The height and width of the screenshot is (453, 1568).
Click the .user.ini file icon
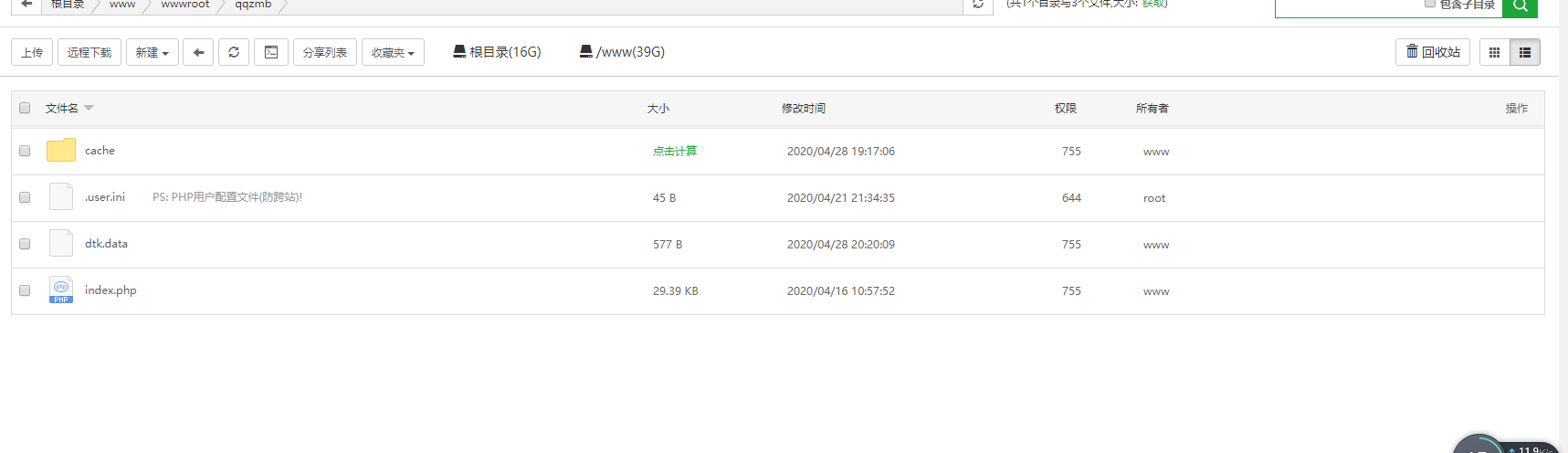pyautogui.click(x=61, y=196)
